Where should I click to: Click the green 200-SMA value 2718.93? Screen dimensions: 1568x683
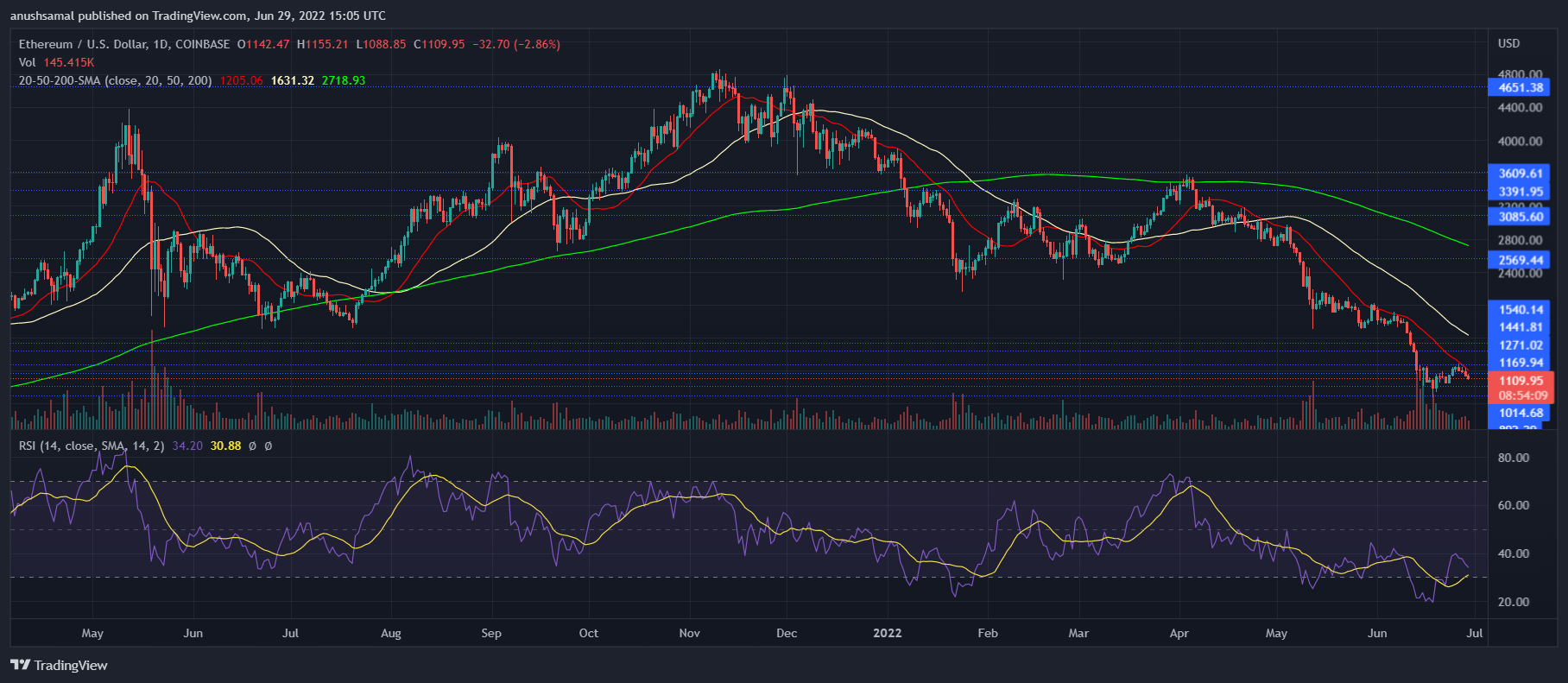coord(344,80)
